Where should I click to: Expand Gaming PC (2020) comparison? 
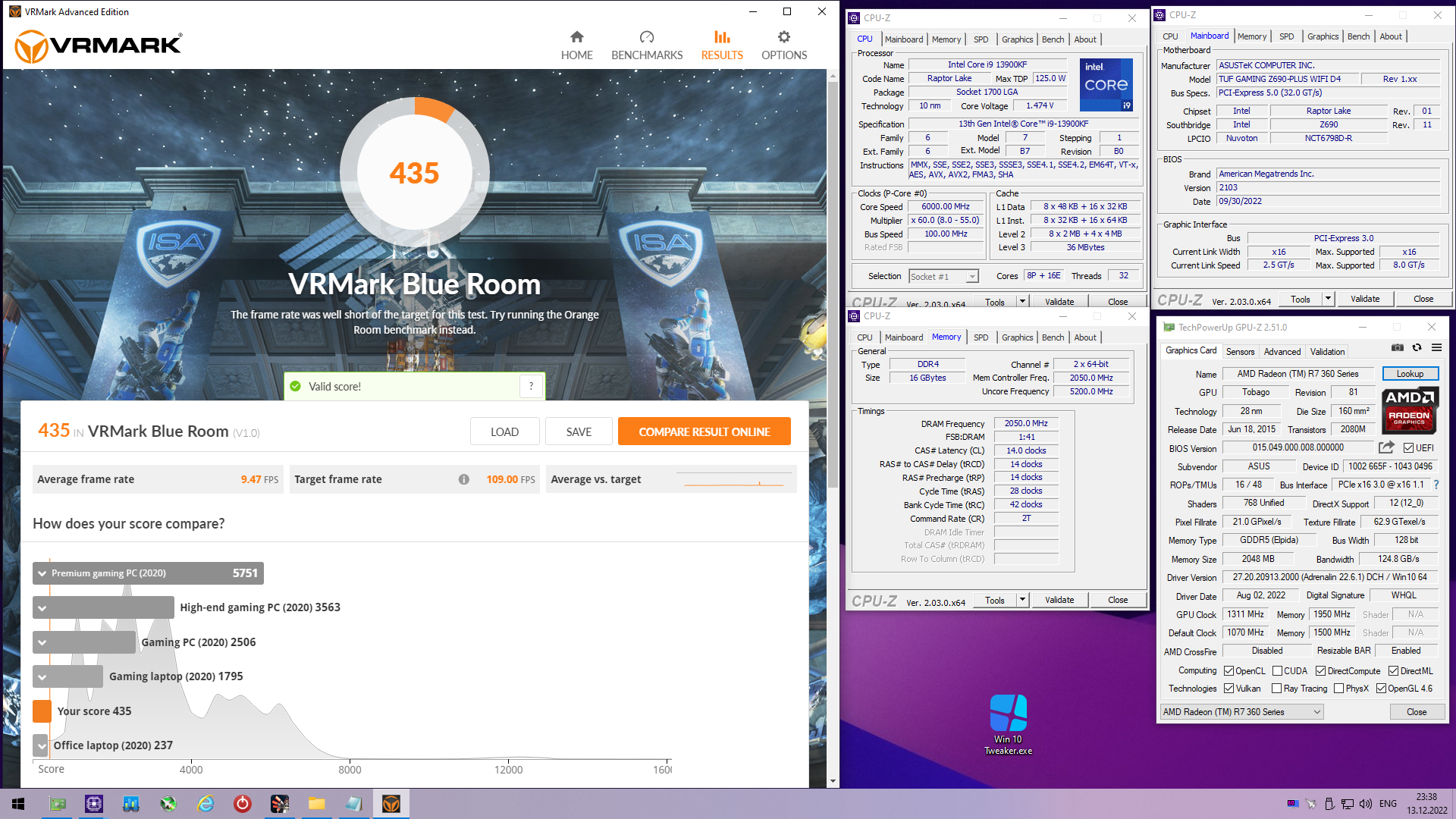(x=42, y=642)
